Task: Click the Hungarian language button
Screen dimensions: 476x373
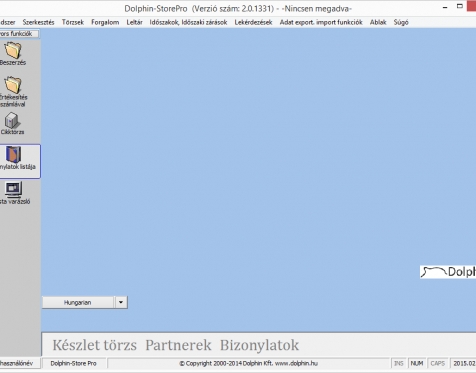Action: (78, 302)
